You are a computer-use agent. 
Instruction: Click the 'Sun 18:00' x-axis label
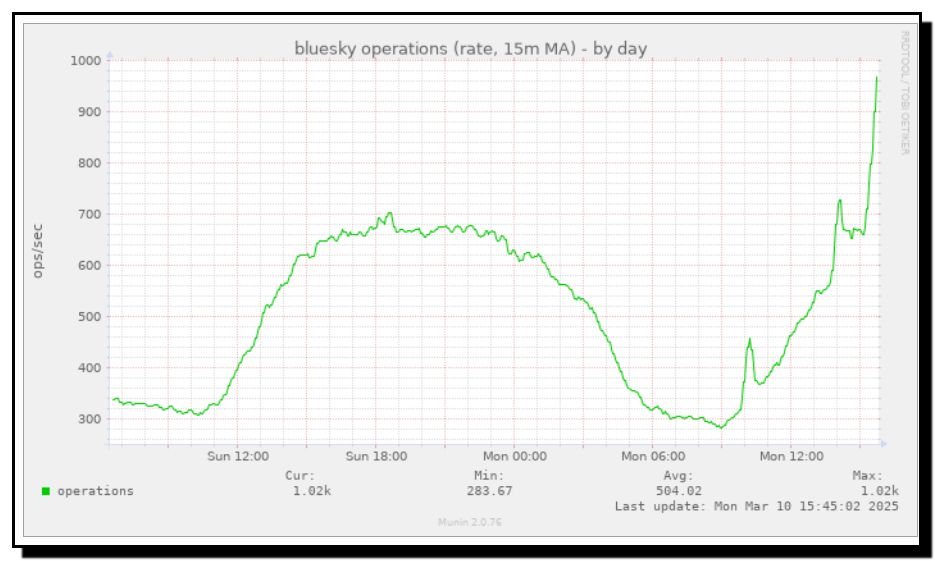[376, 457]
